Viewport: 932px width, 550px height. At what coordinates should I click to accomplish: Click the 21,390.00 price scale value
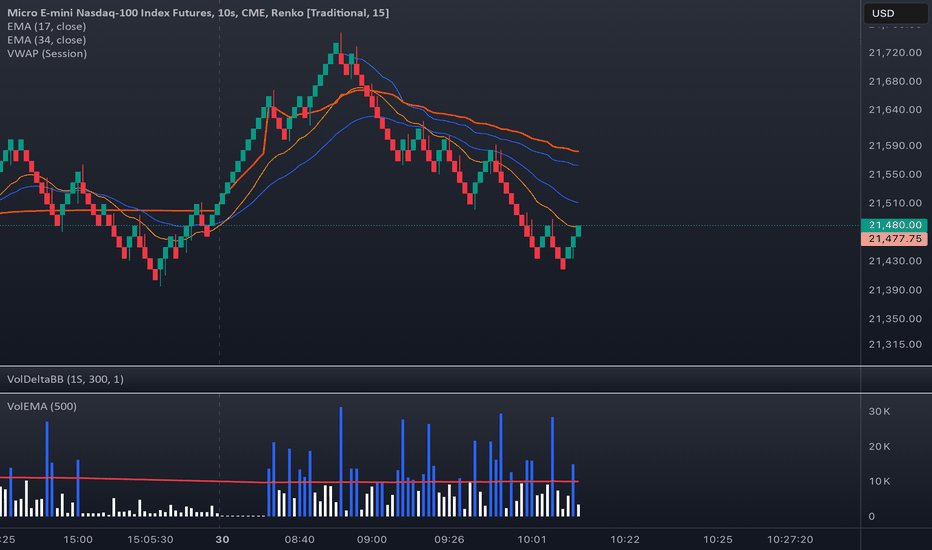(895, 290)
